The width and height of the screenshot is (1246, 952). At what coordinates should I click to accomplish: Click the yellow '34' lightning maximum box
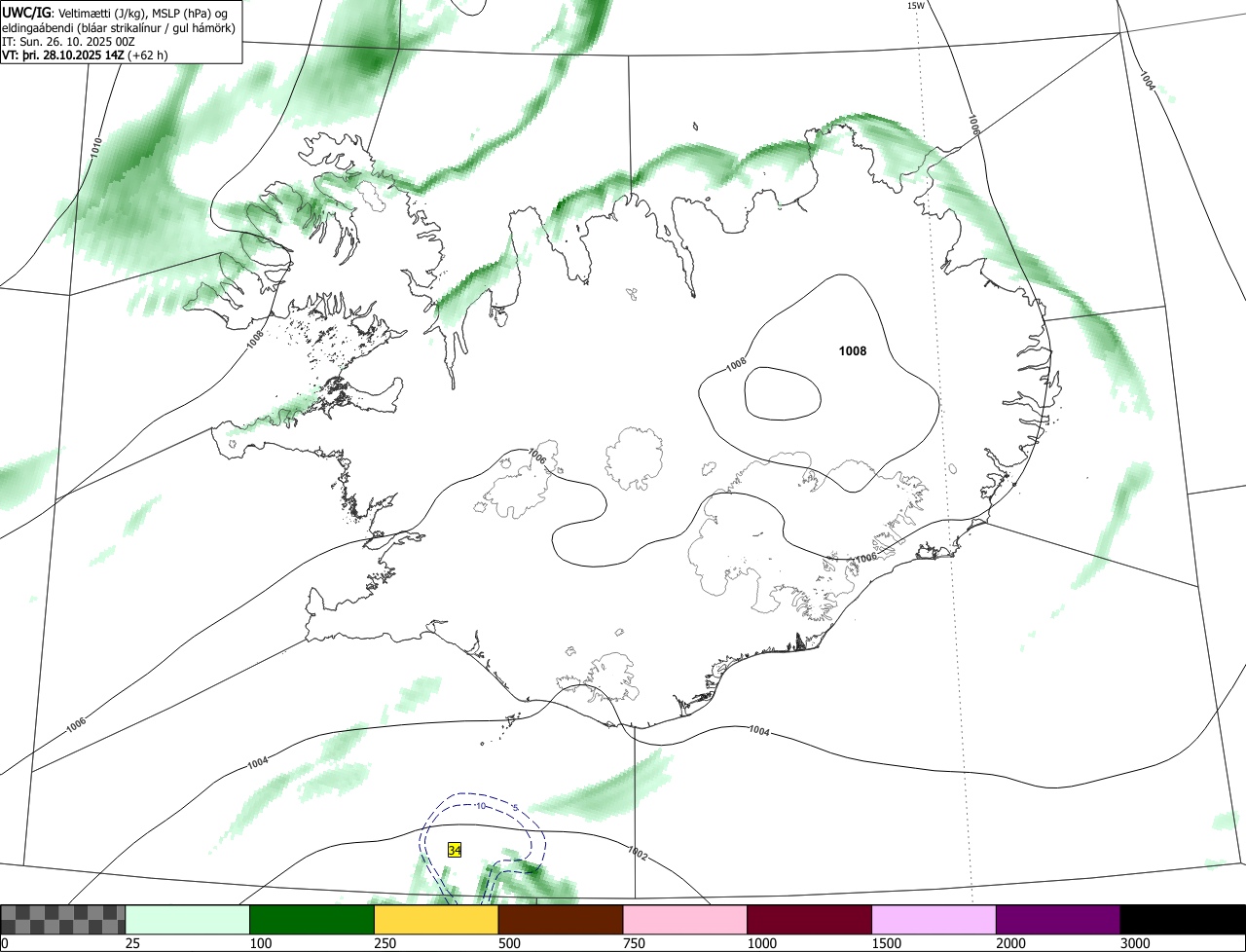(455, 850)
